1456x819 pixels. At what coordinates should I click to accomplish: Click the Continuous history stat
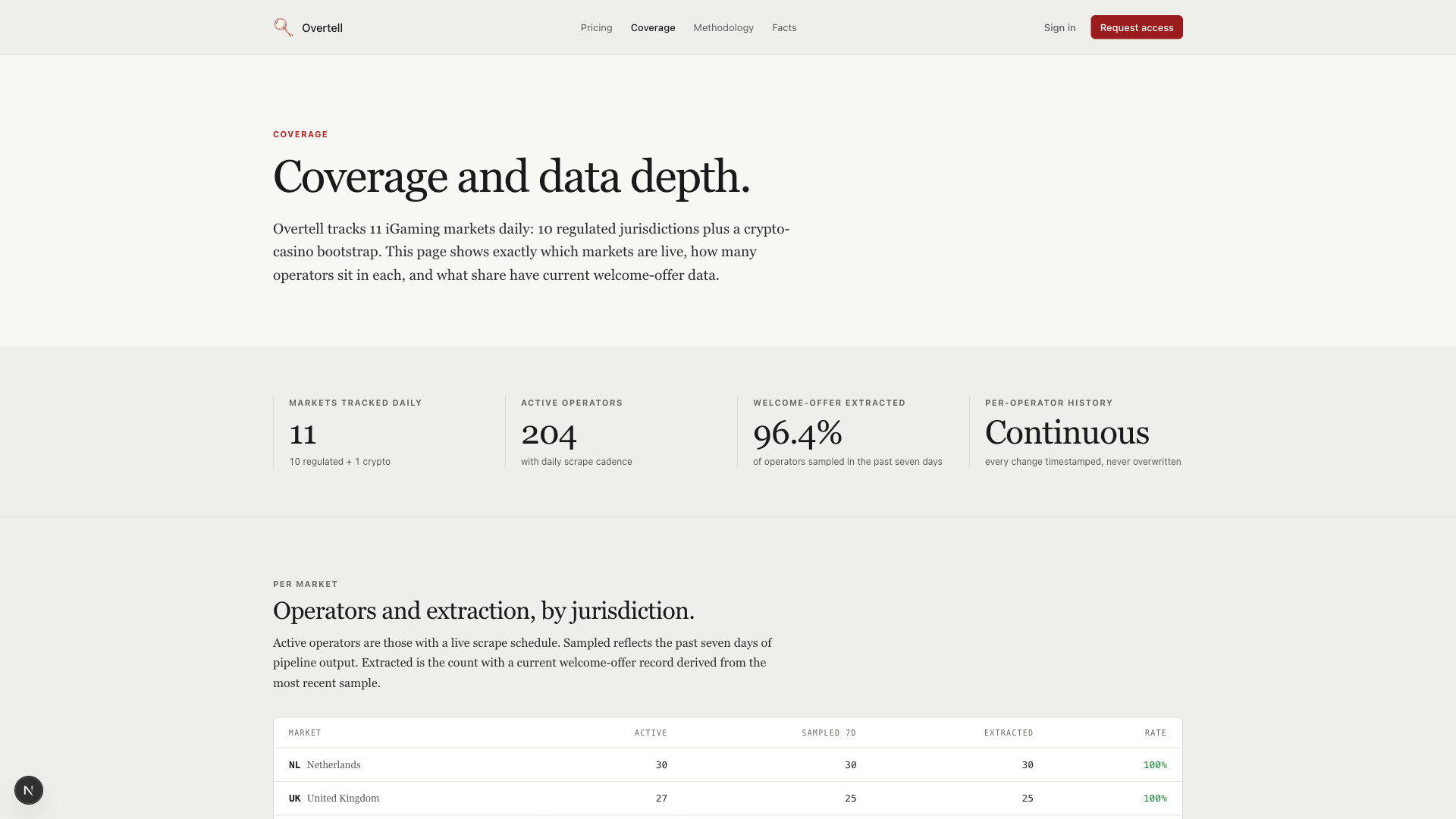1067,432
